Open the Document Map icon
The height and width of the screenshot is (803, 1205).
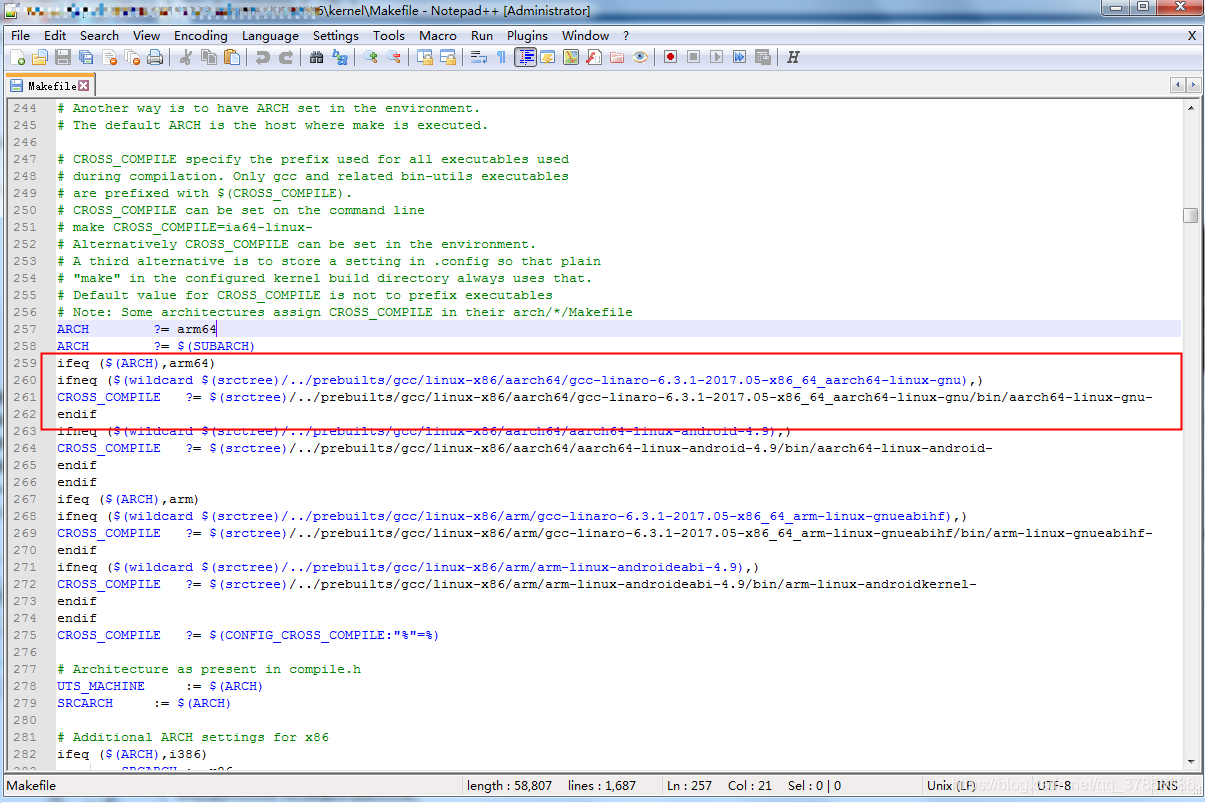click(x=570, y=57)
